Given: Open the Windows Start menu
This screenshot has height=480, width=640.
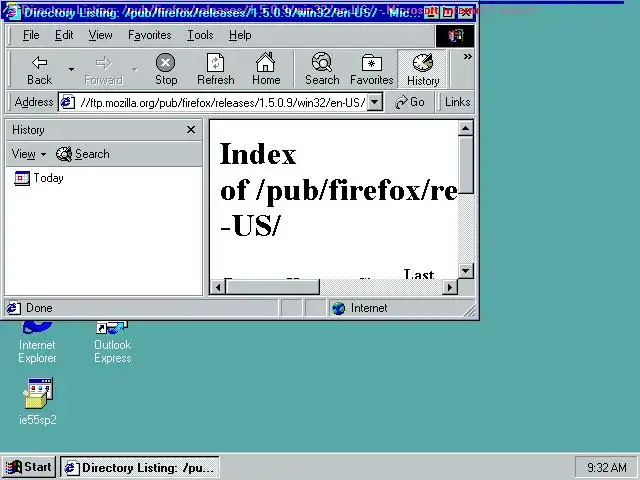Looking at the screenshot, I should click(29, 467).
